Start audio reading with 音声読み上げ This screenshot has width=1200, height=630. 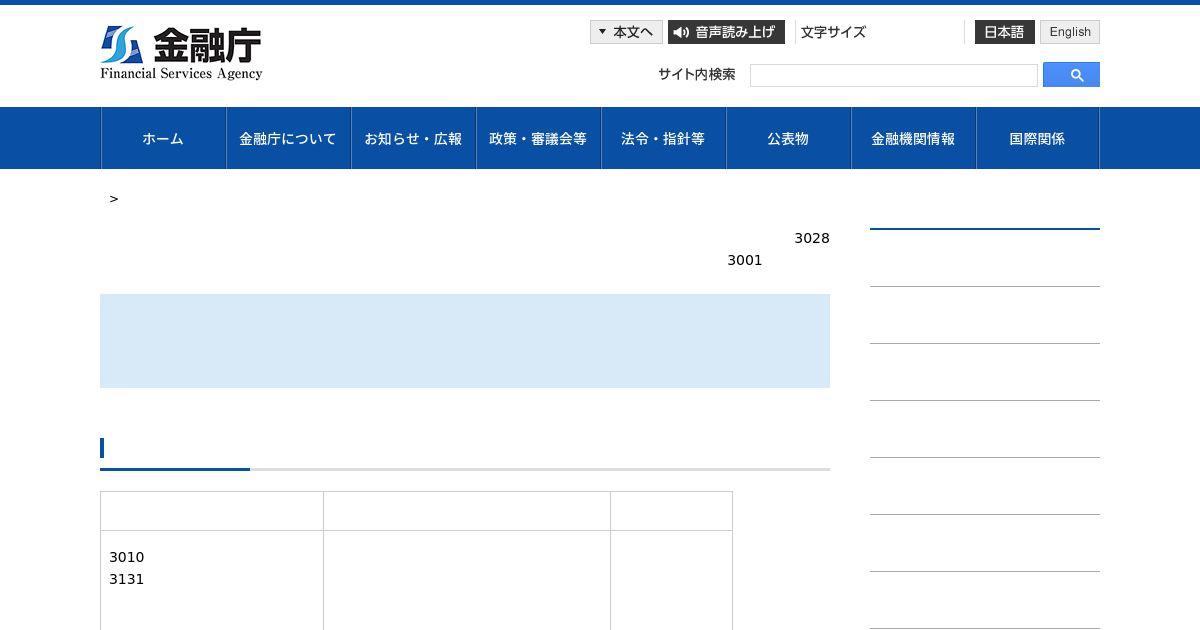tap(726, 32)
